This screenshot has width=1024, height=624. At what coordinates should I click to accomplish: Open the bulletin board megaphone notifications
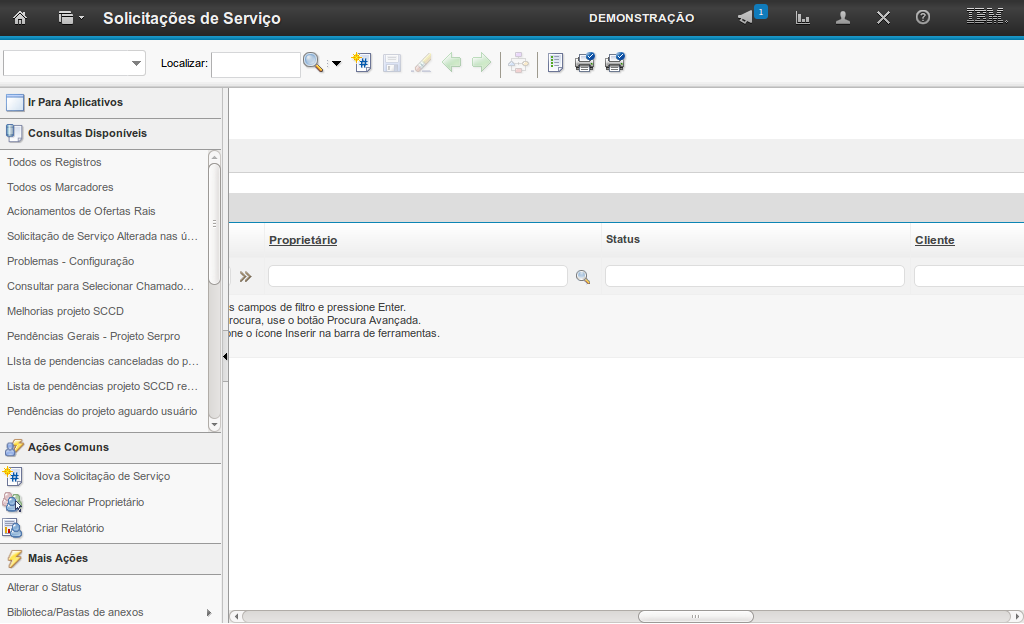coord(745,18)
